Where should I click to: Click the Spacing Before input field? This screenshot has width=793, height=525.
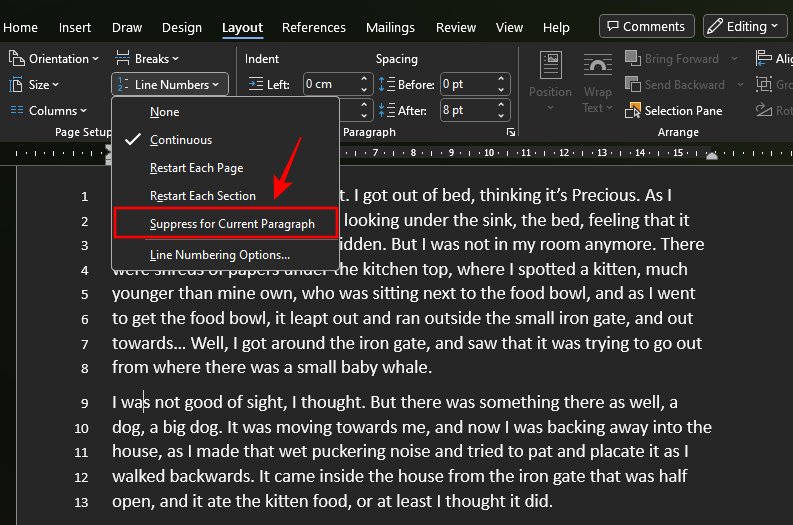[x=468, y=84]
